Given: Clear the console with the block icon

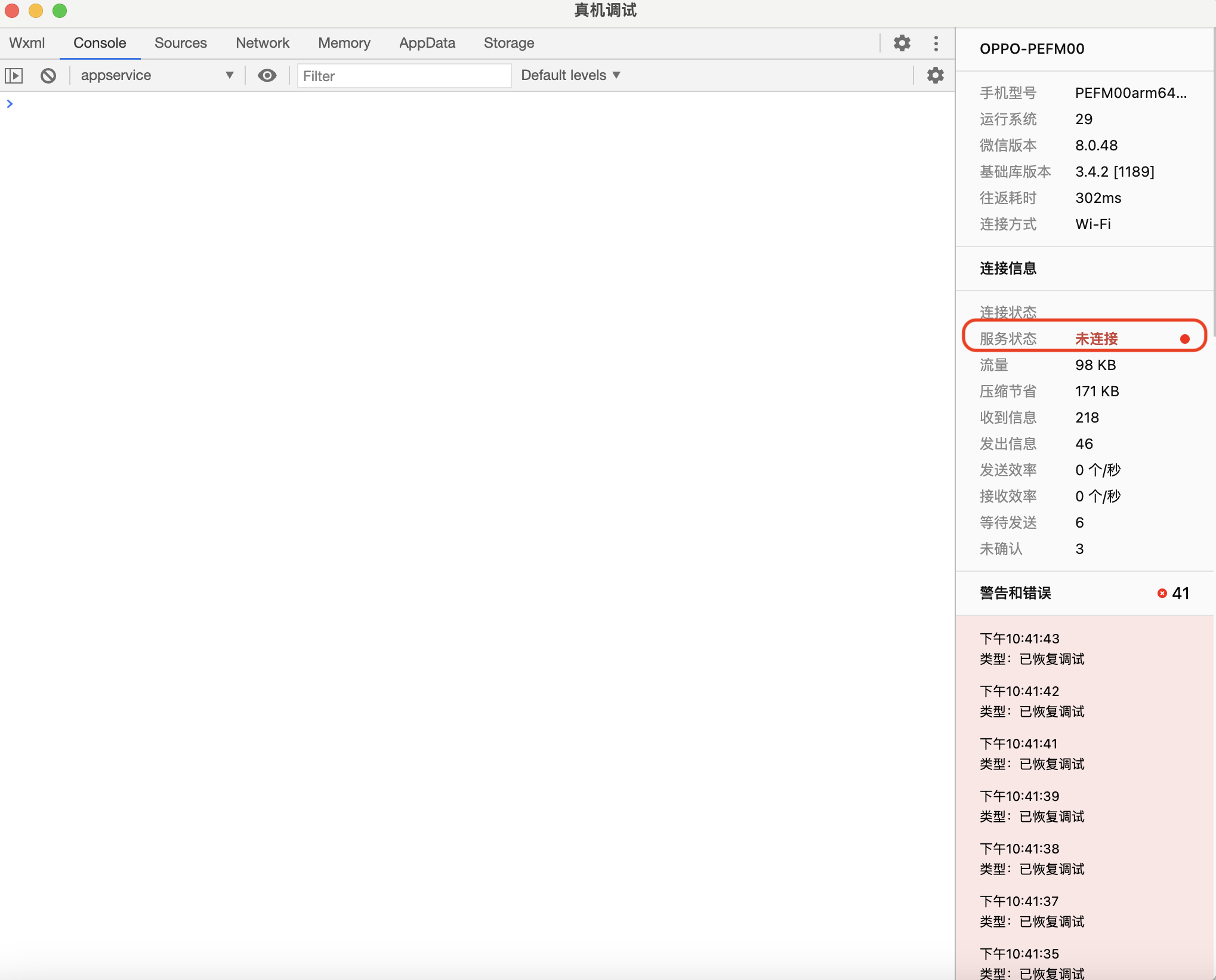Looking at the screenshot, I should click(x=48, y=76).
